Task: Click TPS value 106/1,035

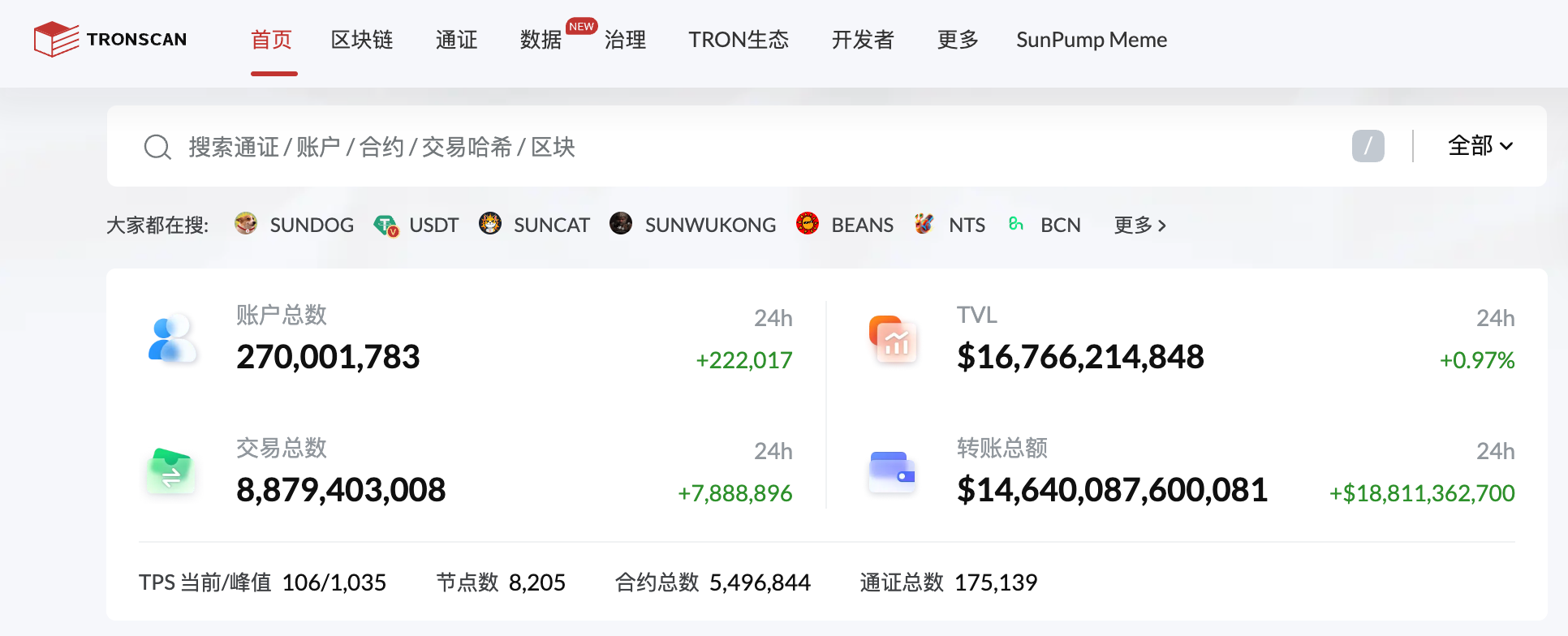Action: click(334, 582)
